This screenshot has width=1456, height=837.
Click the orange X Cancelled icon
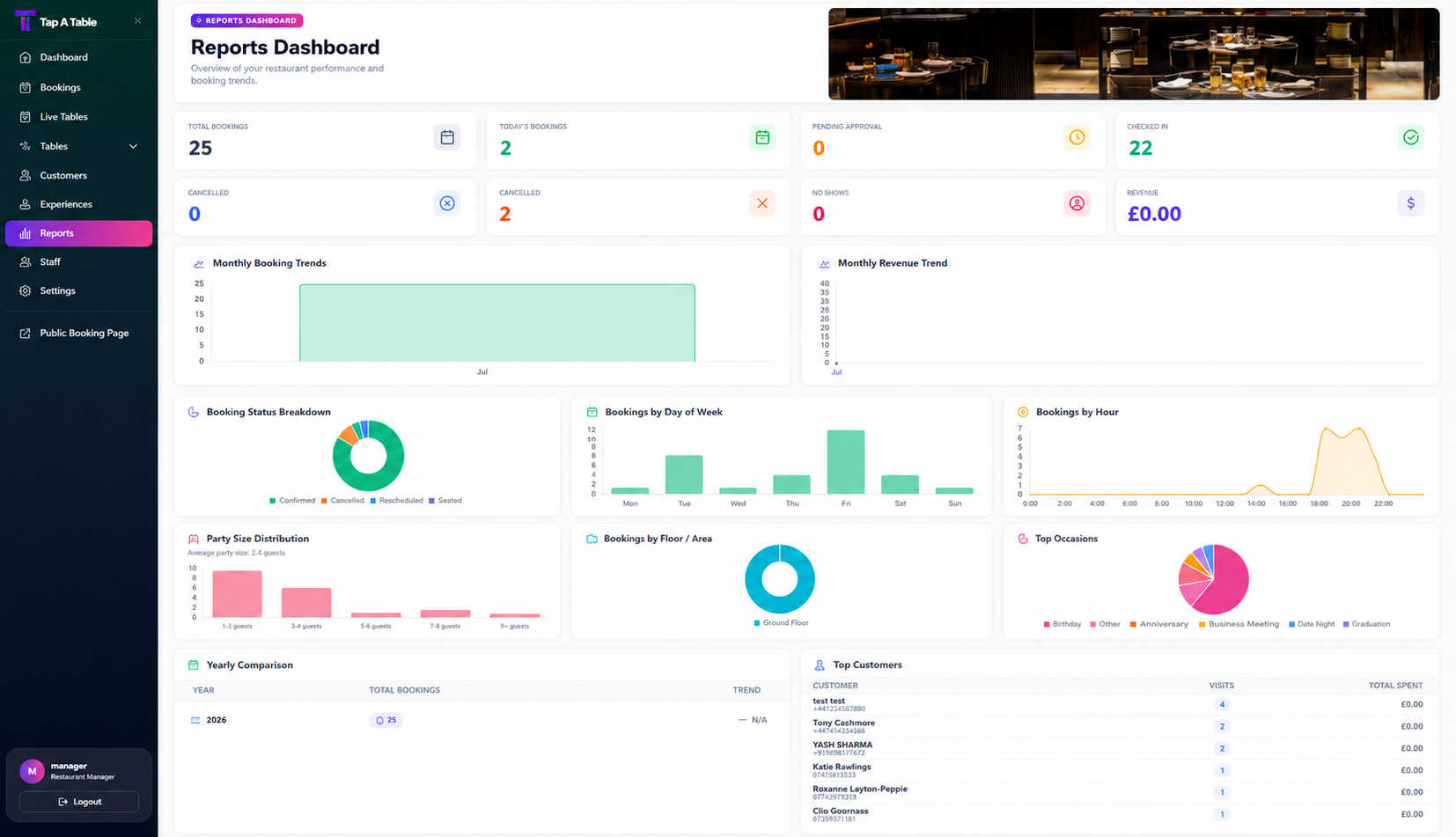click(762, 203)
